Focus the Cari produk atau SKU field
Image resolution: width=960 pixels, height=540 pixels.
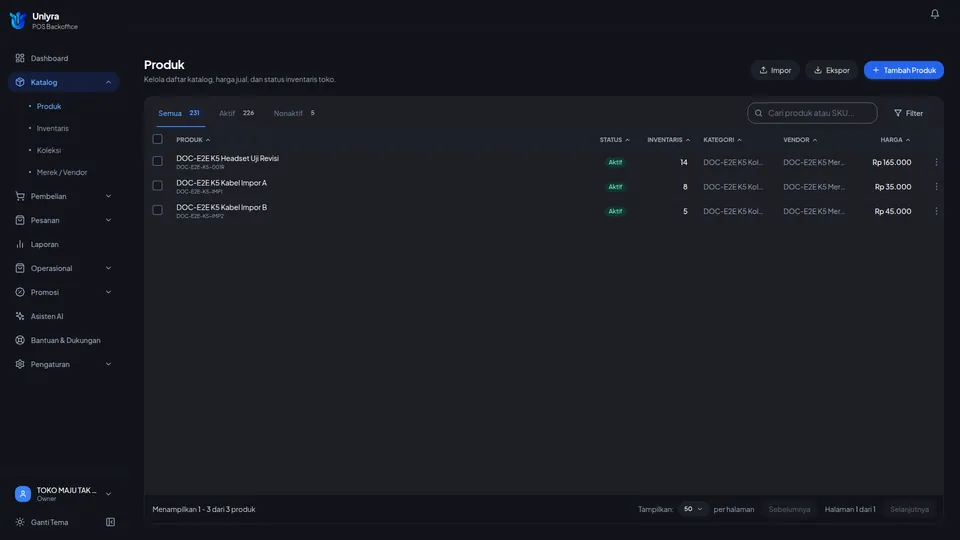click(812, 113)
